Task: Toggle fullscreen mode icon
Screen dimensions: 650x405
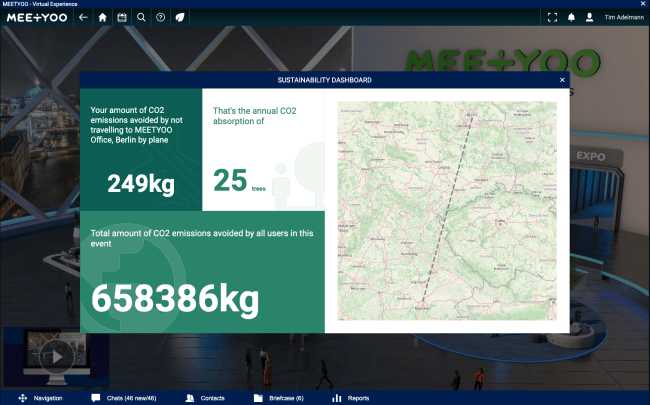Action: point(552,17)
